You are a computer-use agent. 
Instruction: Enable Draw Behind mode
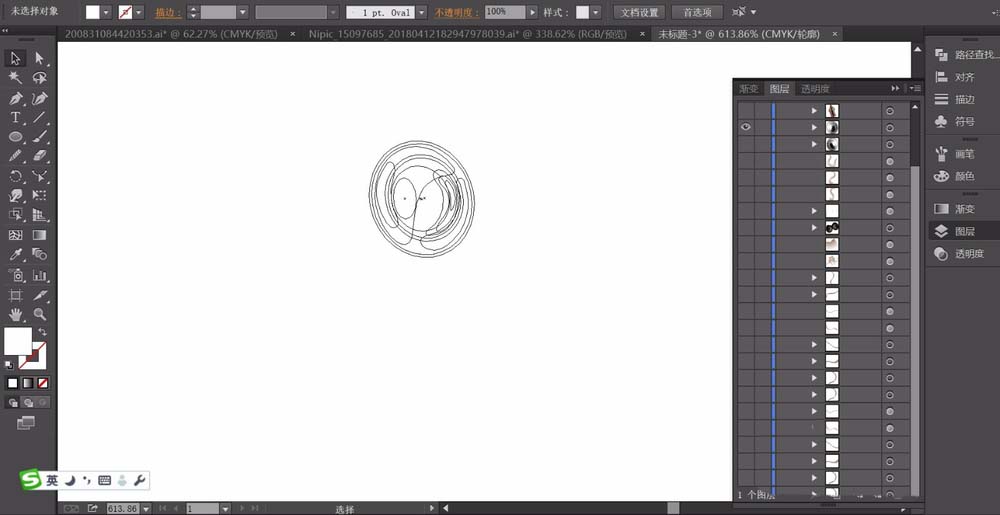click(x=28, y=403)
